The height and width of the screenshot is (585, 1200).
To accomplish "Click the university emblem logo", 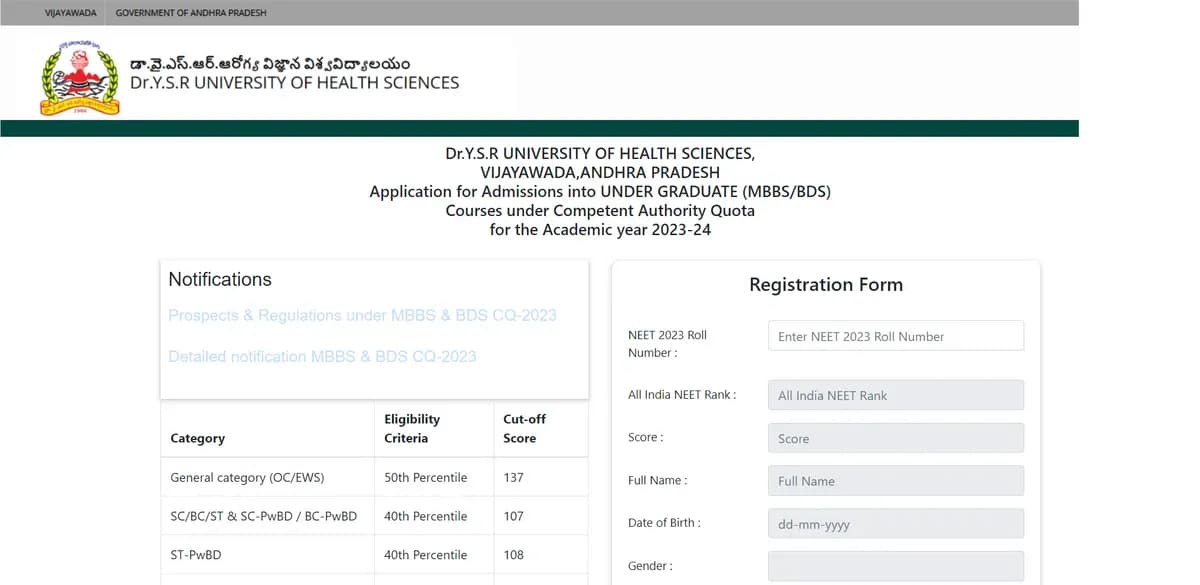I will pyautogui.click(x=79, y=77).
